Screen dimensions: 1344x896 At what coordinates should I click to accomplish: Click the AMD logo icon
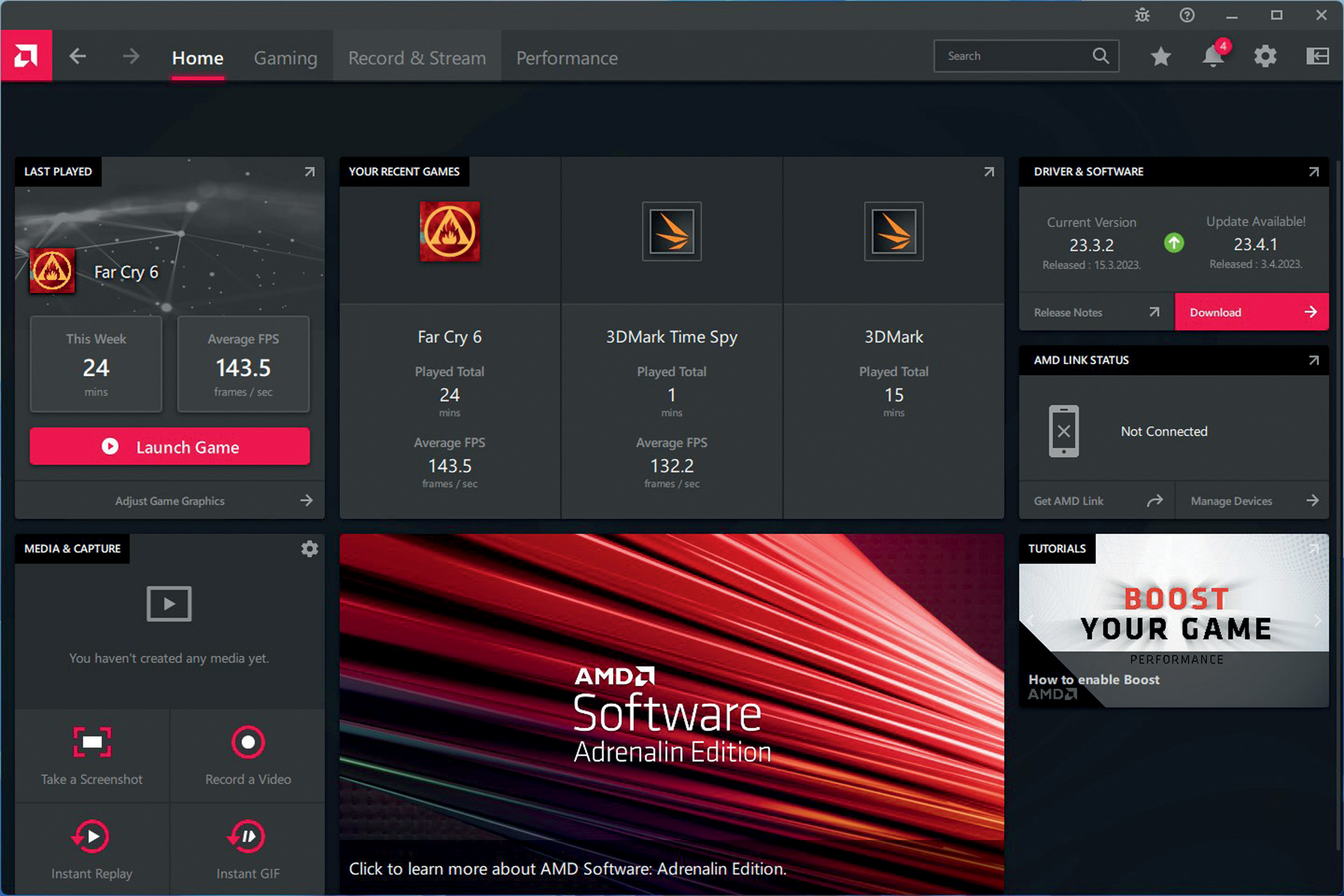26,56
